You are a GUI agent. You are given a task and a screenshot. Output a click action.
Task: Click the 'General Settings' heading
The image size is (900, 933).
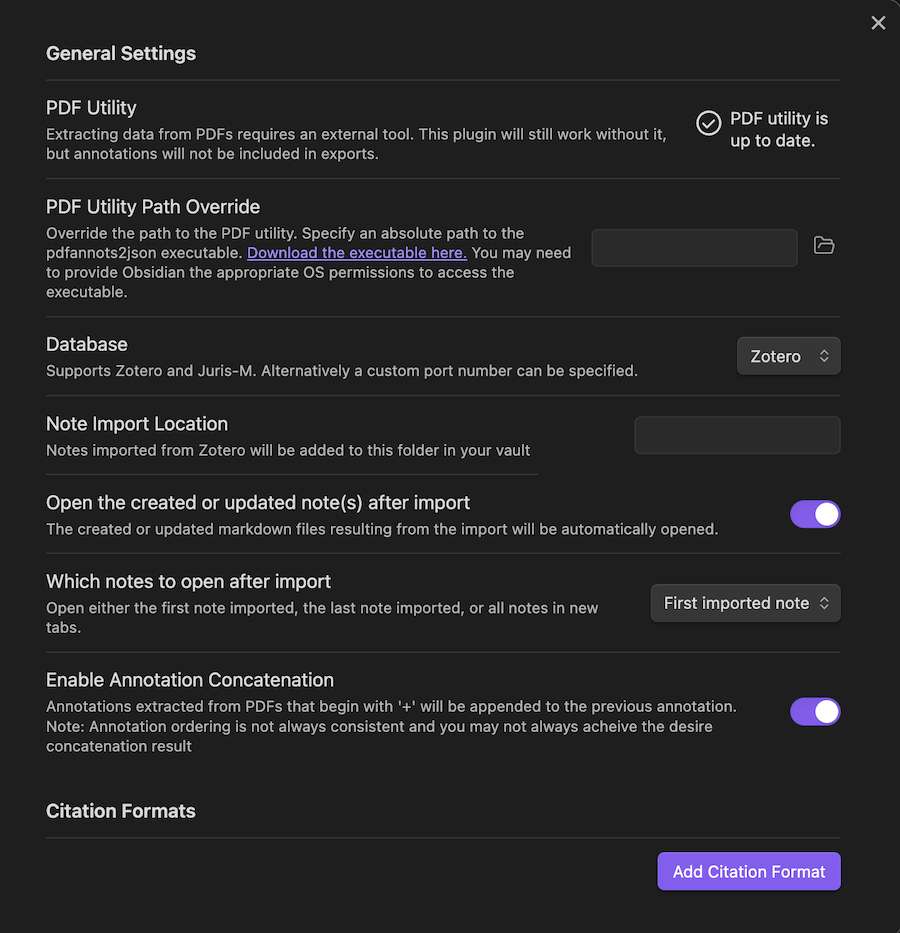click(121, 54)
